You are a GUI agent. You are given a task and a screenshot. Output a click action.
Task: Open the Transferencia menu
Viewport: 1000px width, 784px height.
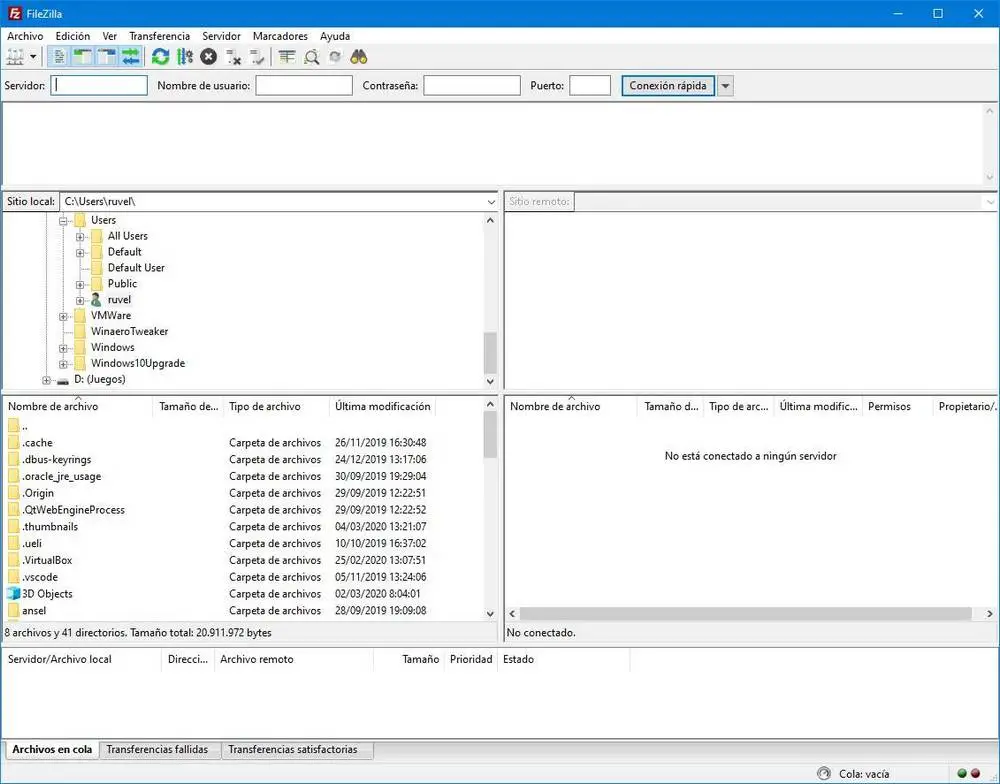click(159, 36)
